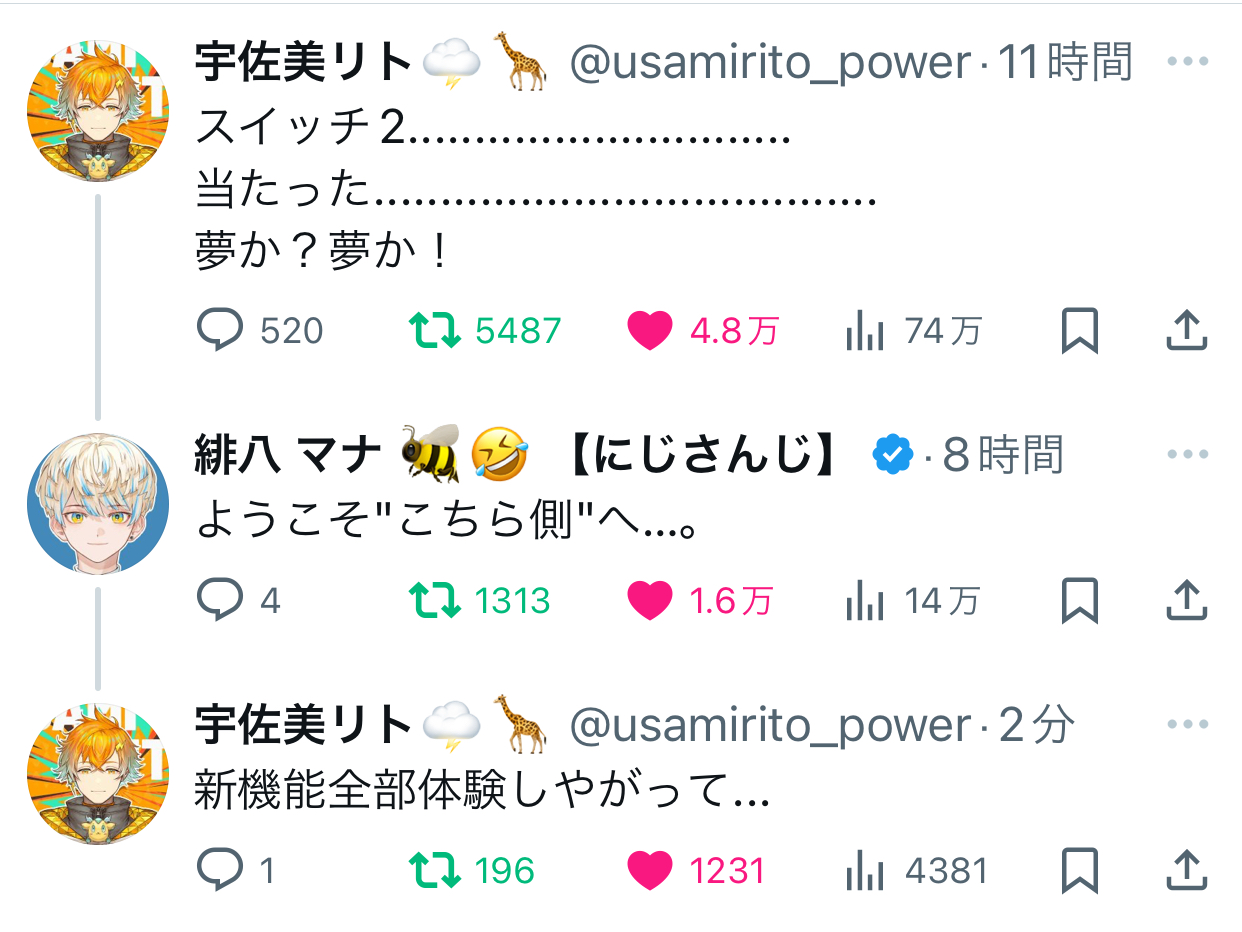
Task: Click the heart showing 1.6万 likes
Action: pos(650,600)
